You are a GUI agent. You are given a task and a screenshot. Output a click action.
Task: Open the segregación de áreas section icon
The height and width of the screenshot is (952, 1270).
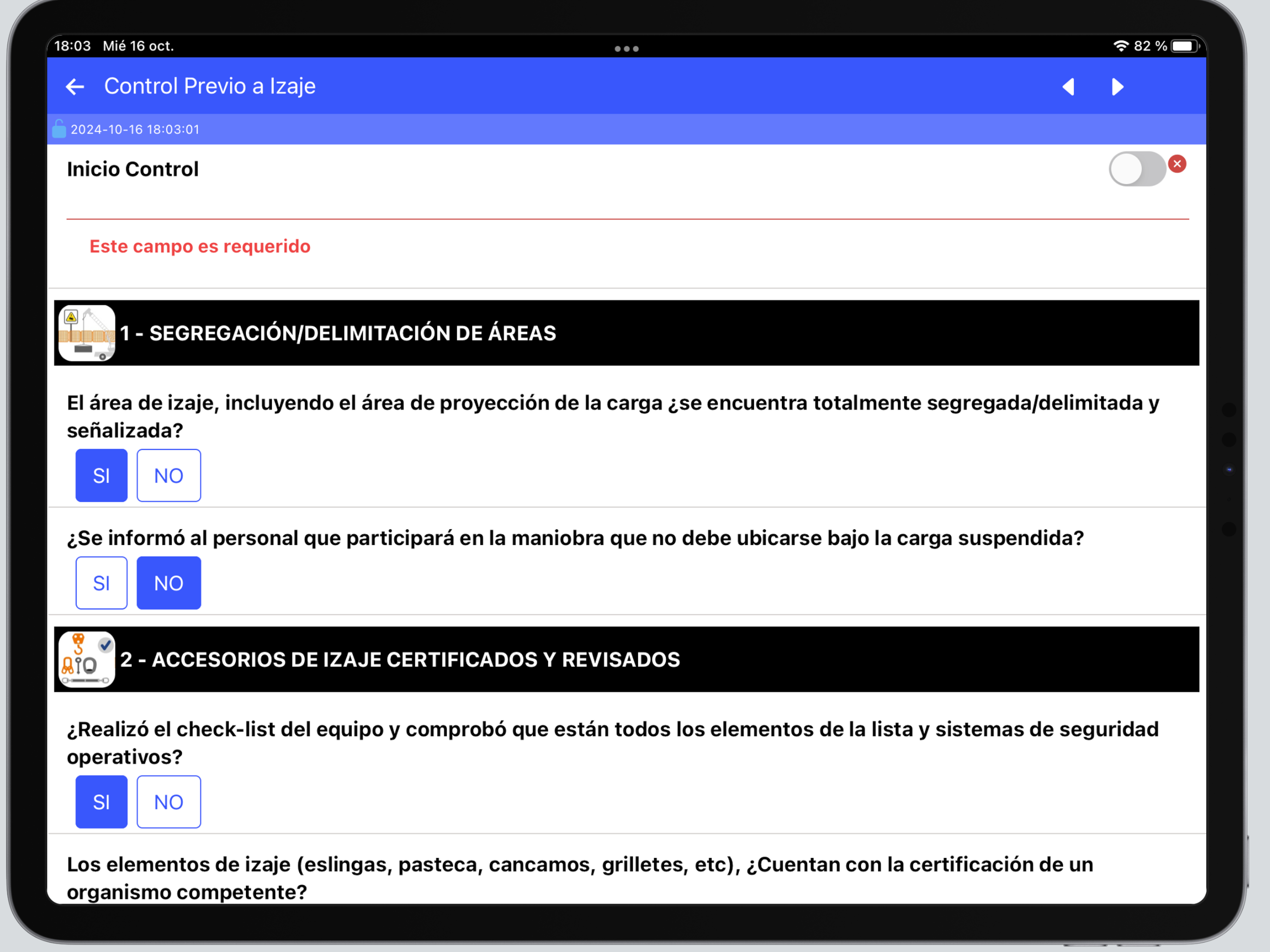click(87, 333)
